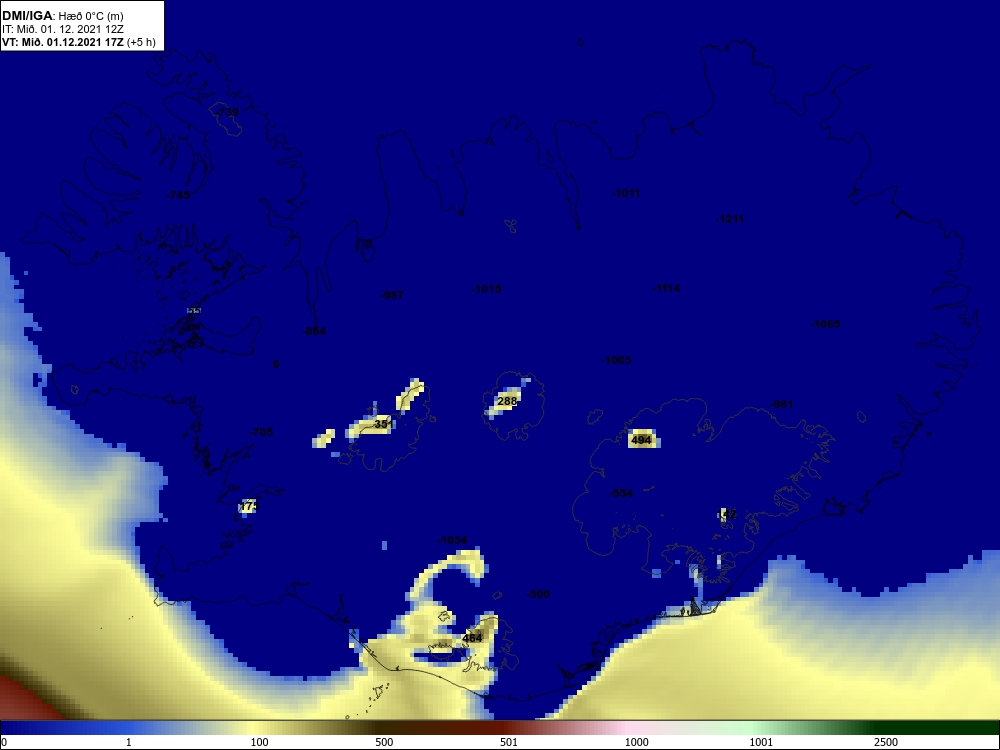Click the 351 value on the yellow band

(384, 424)
